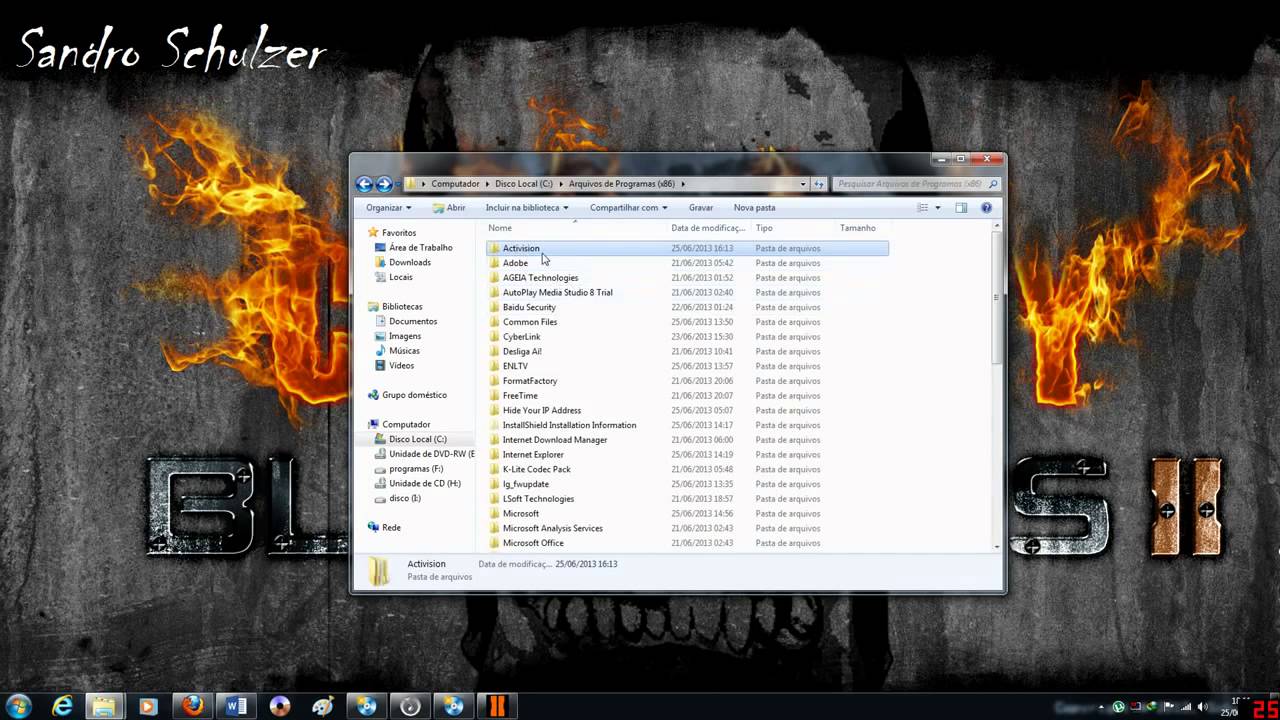Select Disco Local (C:) in the sidebar
The height and width of the screenshot is (720, 1280).
[417, 439]
